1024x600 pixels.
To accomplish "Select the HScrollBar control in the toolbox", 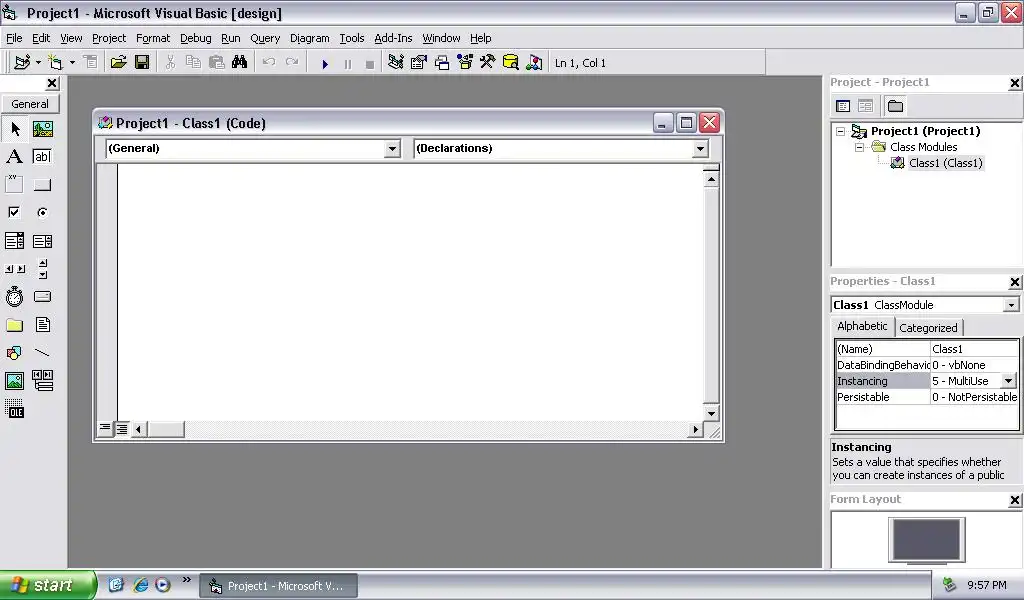I will (x=14, y=269).
